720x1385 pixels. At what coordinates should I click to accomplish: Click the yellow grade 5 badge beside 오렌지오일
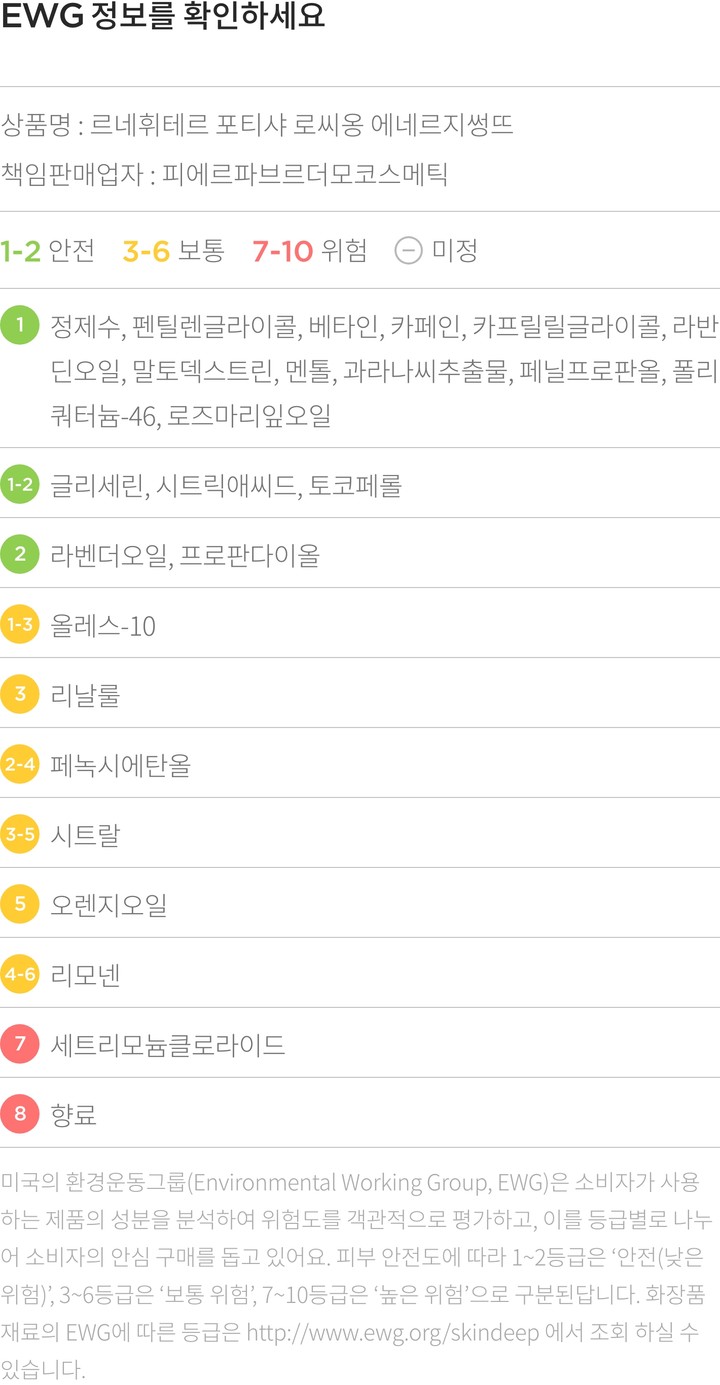coord(20,905)
